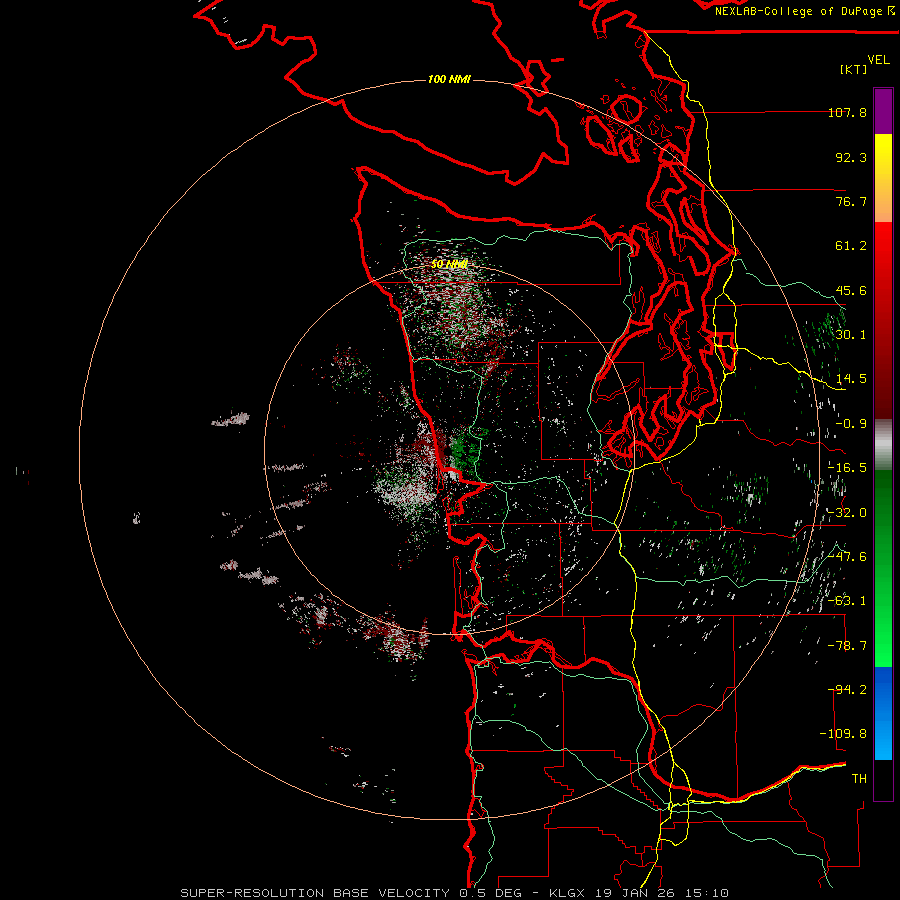The width and height of the screenshot is (900, 900).
Task: Select the -16.5 legend value
Action: (847, 468)
